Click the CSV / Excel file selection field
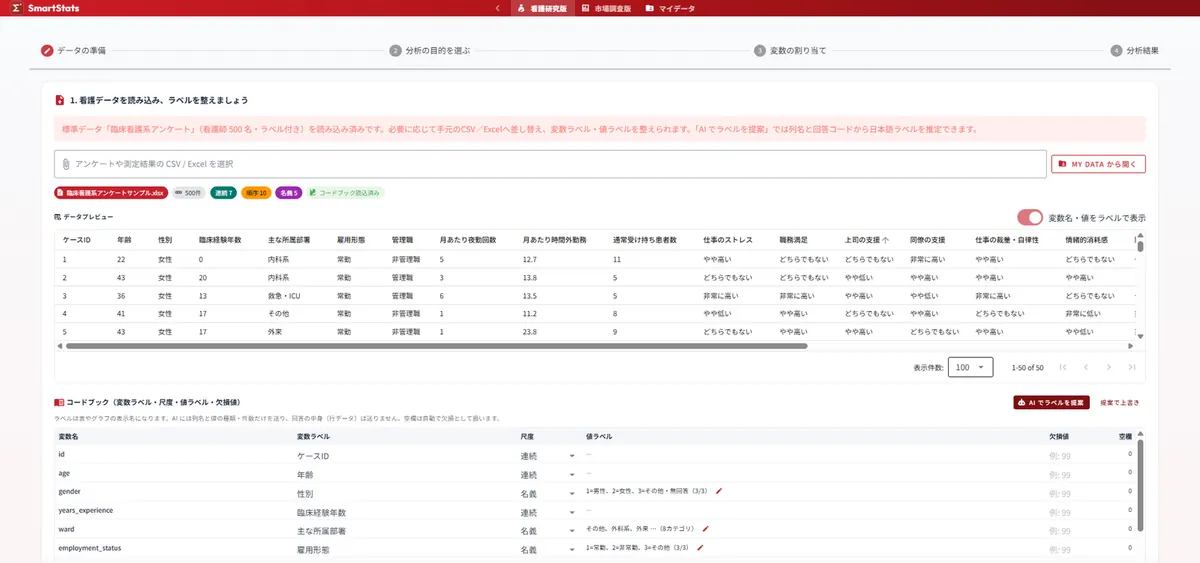1200x563 pixels. (x=548, y=163)
